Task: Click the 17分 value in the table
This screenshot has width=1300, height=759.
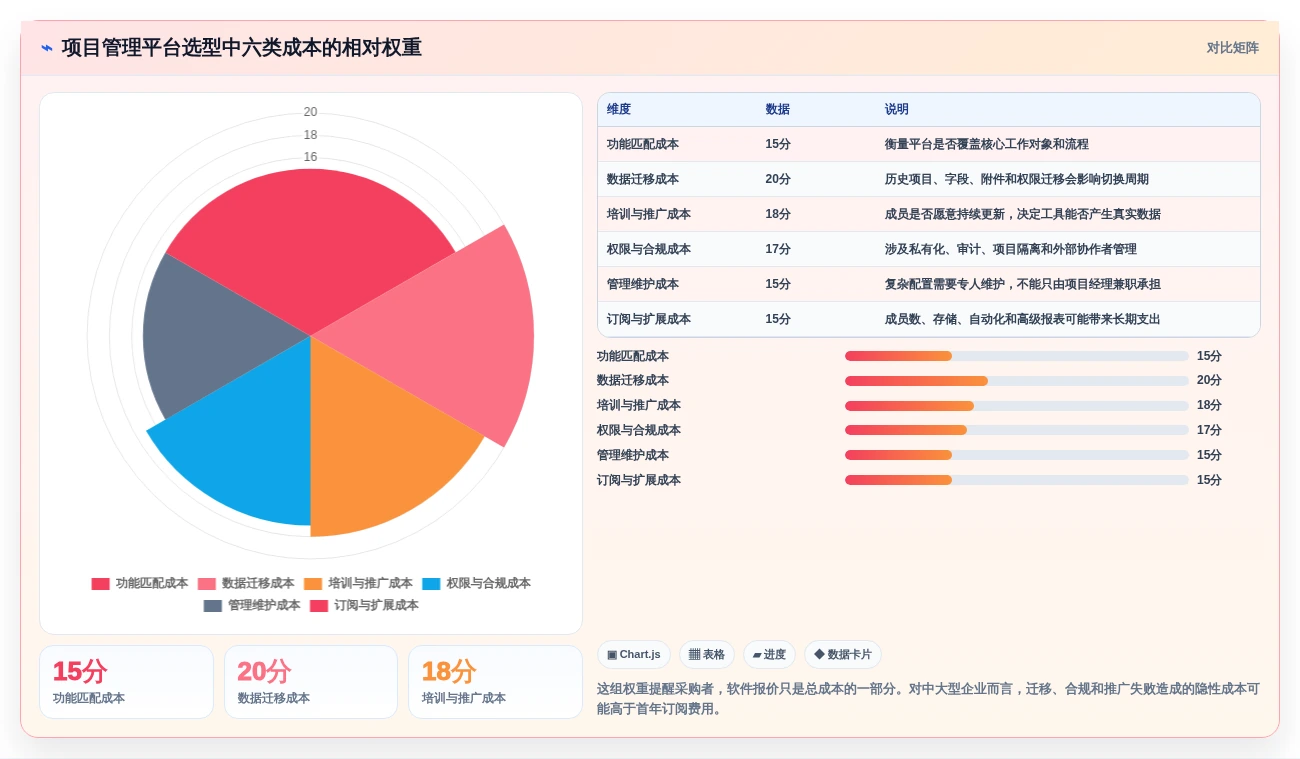Action: coord(778,250)
